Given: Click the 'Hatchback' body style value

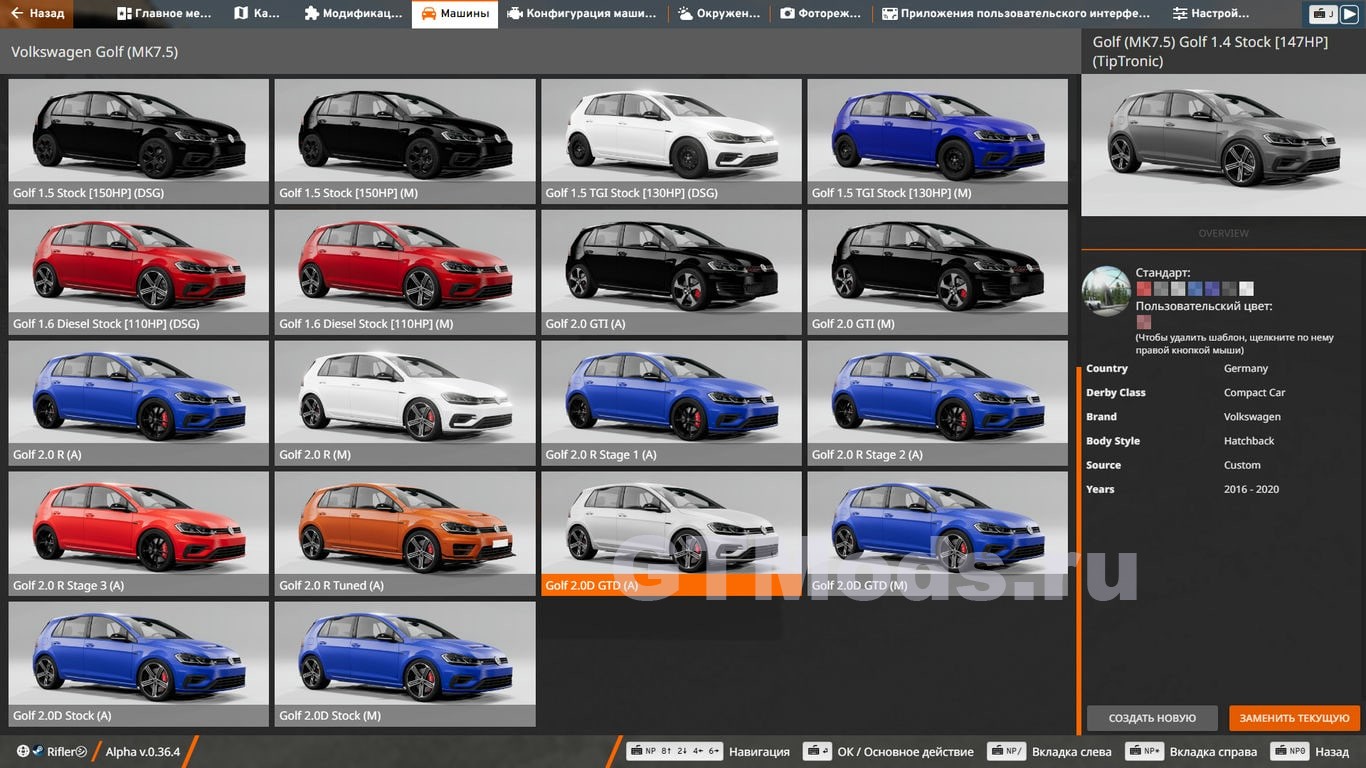Looking at the screenshot, I should [1249, 441].
